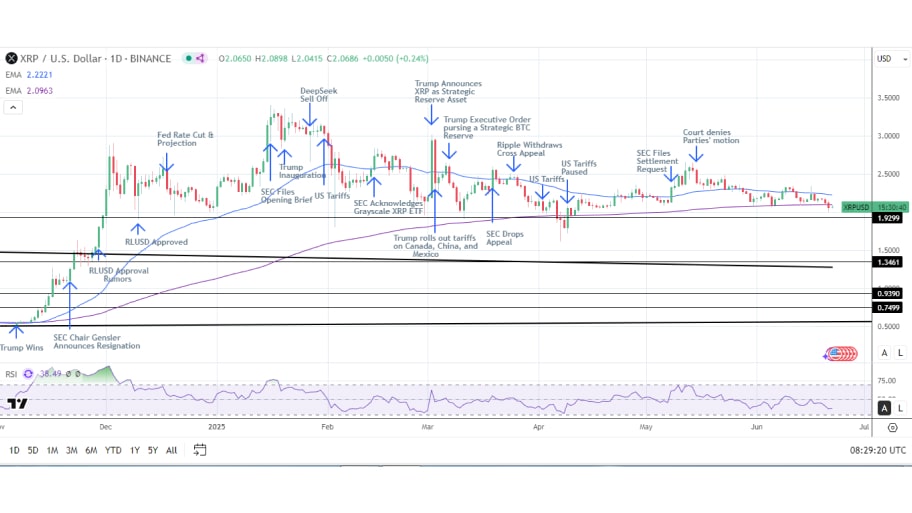The height and width of the screenshot is (513, 912).
Task: Click the 'RLUSD Approval Rumors' annotation
Action: coord(119,275)
